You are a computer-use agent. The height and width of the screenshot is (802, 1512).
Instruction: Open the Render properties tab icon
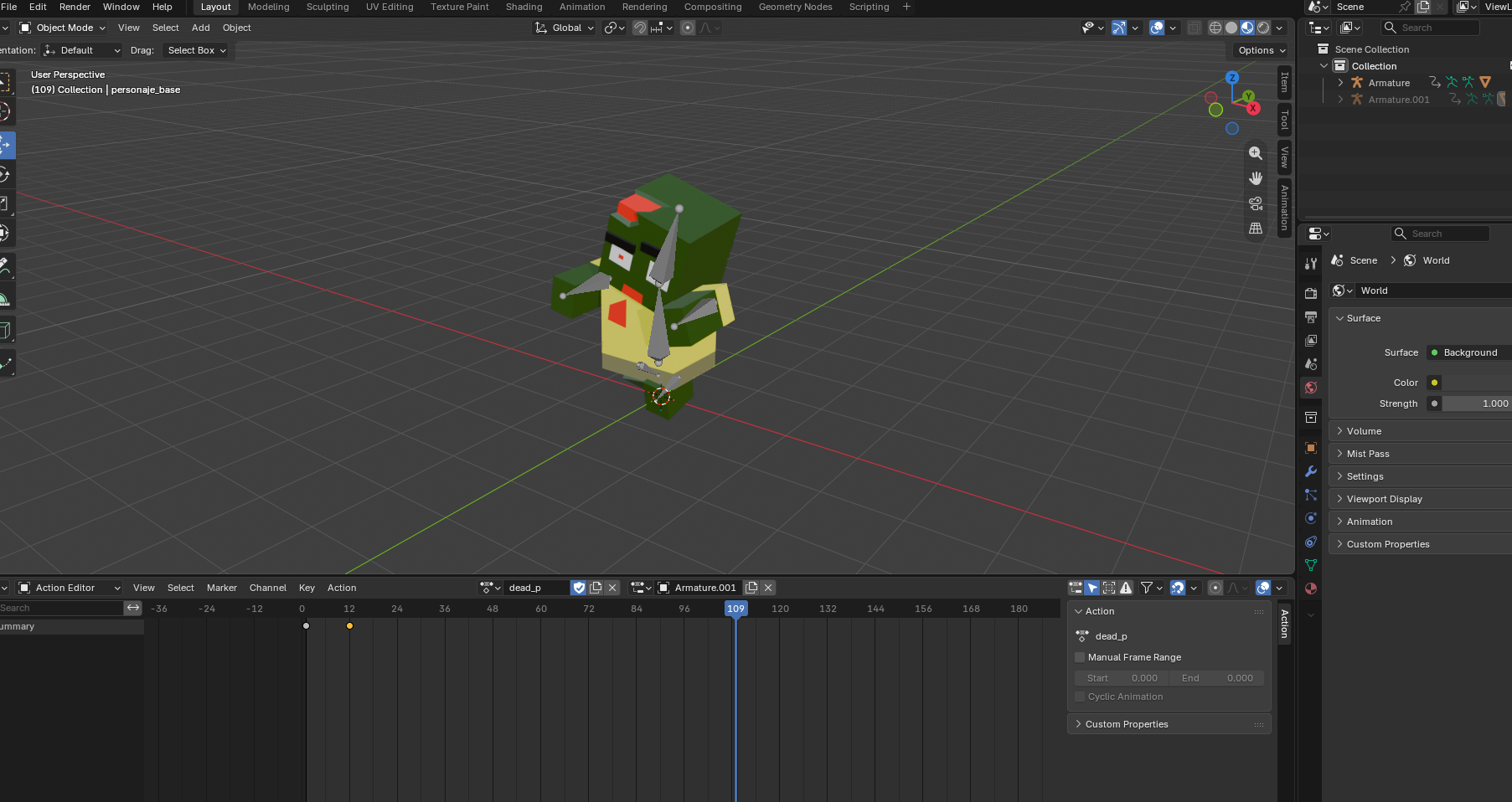click(1311, 294)
